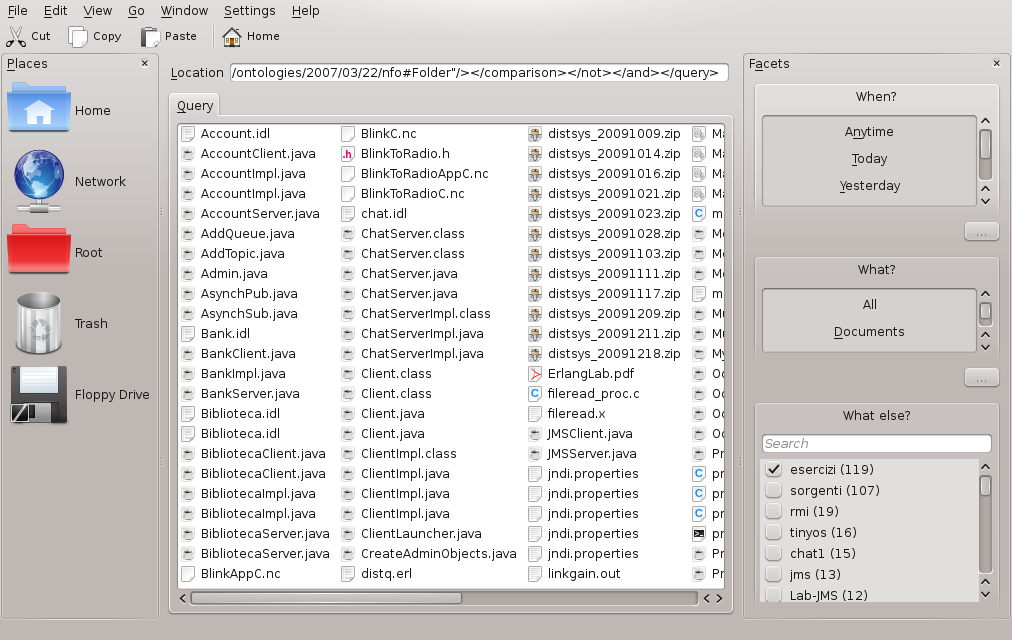Expand more options under When? facet
Screen dimensions: 1012x640
tap(981, 232)
